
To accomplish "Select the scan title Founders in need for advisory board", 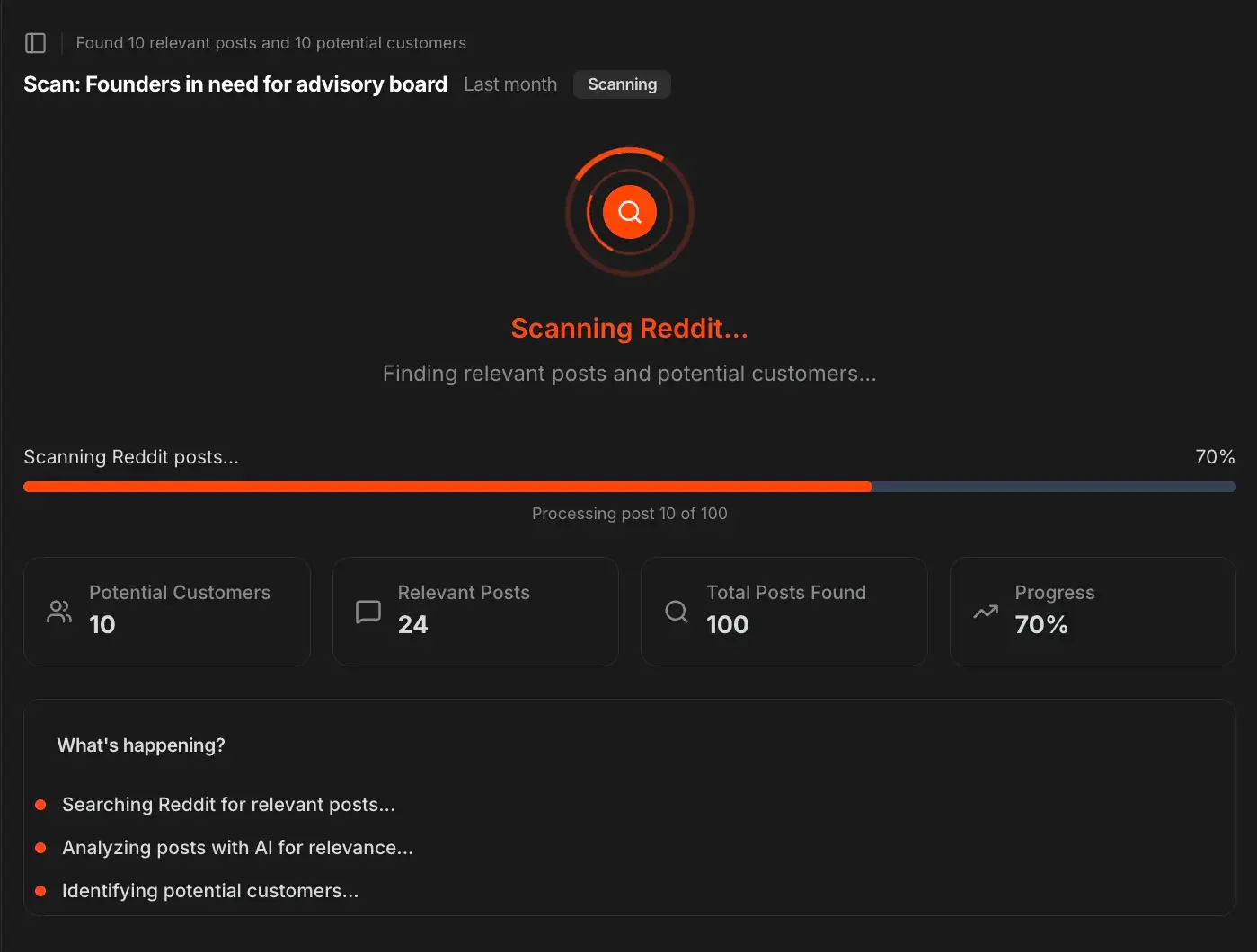I will tap(235, 84).
